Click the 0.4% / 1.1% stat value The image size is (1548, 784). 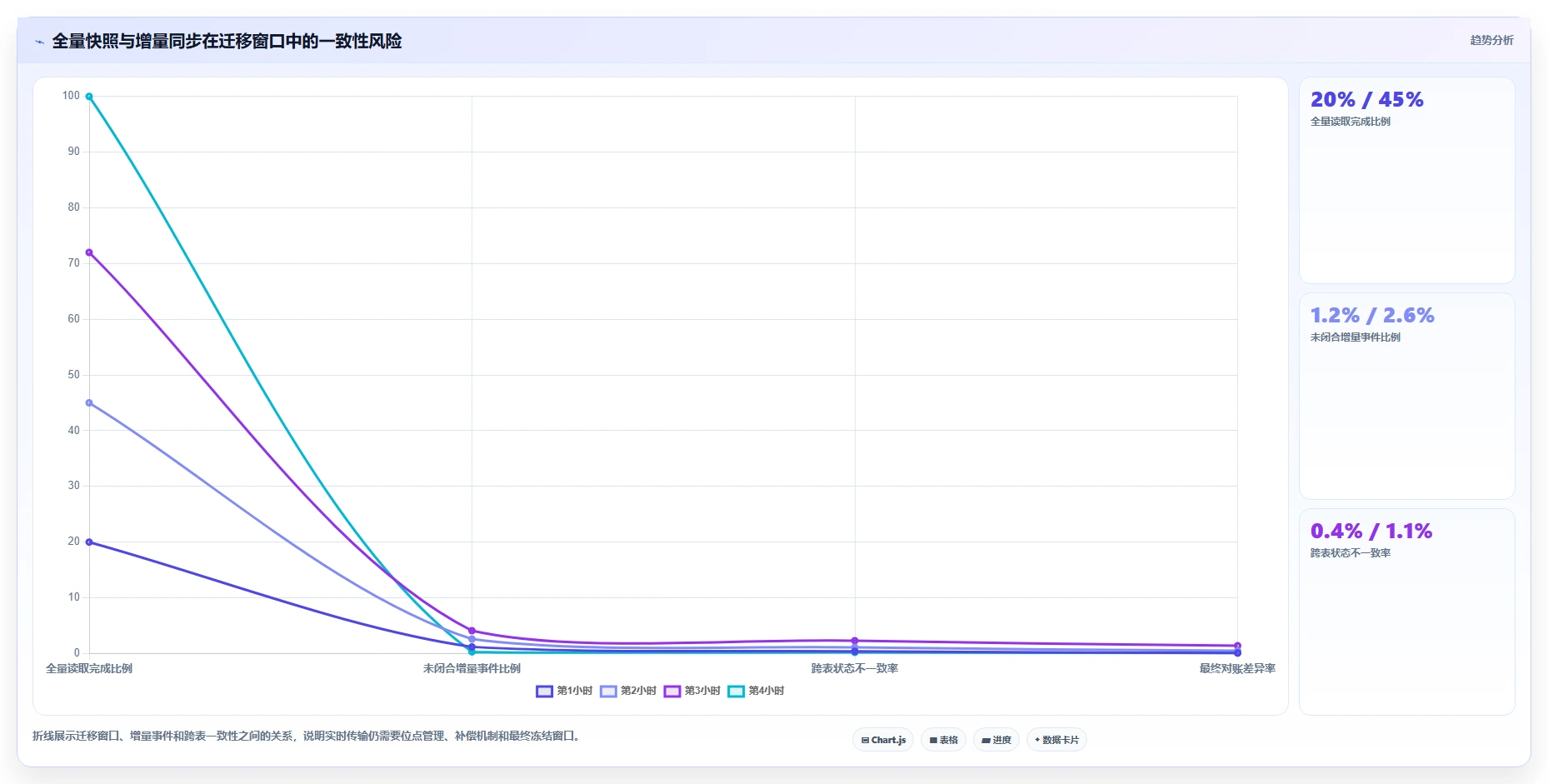(1371, 531)
